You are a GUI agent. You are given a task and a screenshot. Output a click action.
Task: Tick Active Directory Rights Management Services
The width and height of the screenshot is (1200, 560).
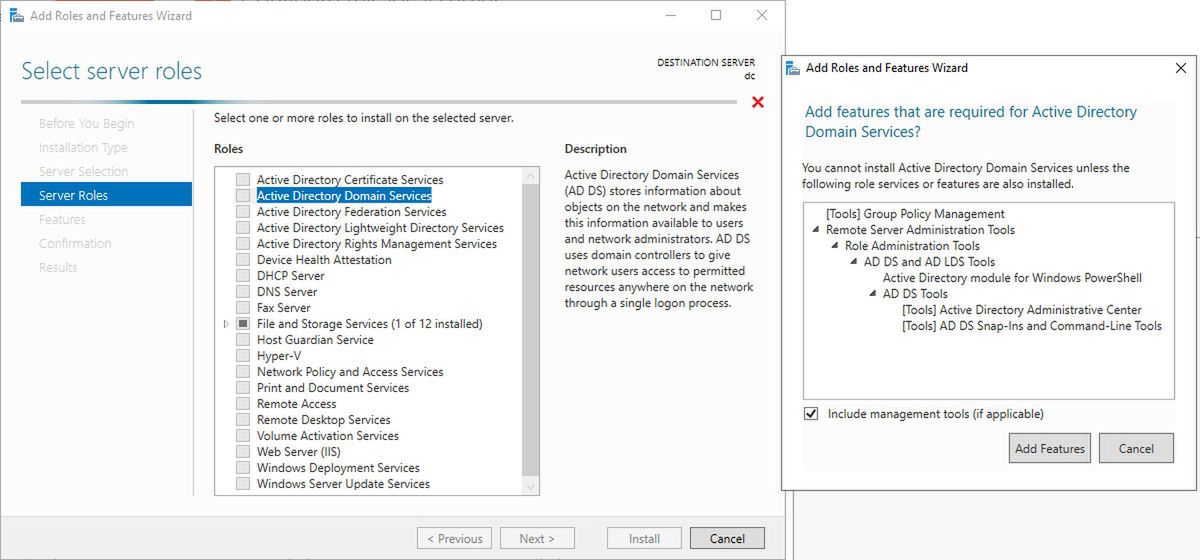(243, 244)
